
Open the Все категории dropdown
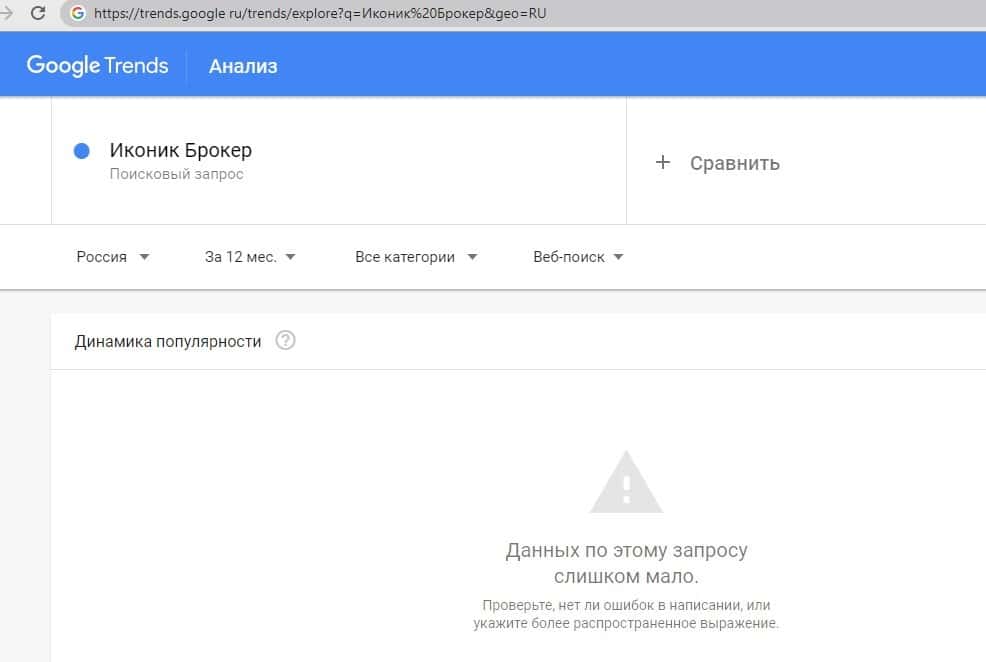point(416,257)
